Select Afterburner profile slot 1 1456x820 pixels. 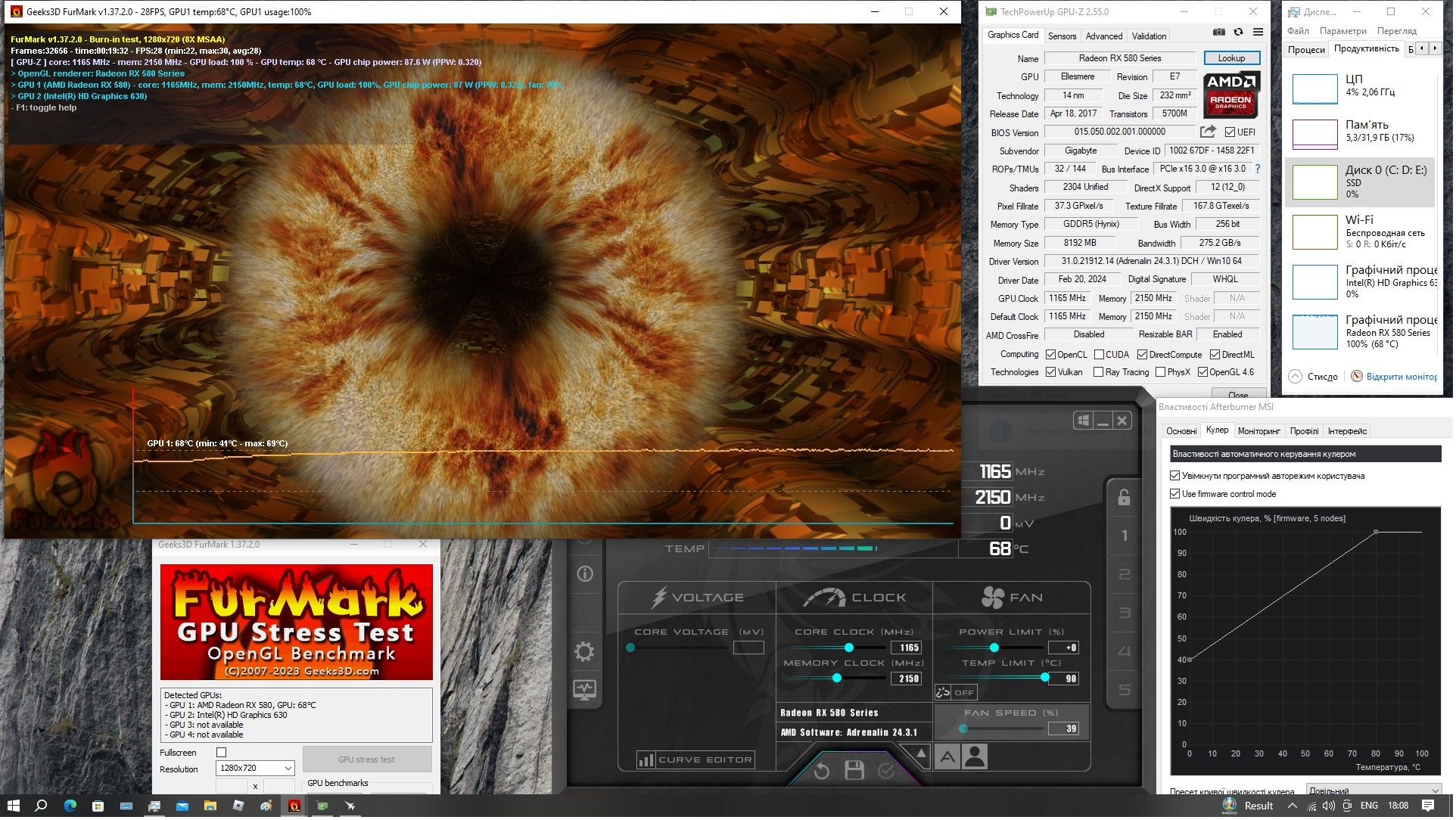[1126, 537]
